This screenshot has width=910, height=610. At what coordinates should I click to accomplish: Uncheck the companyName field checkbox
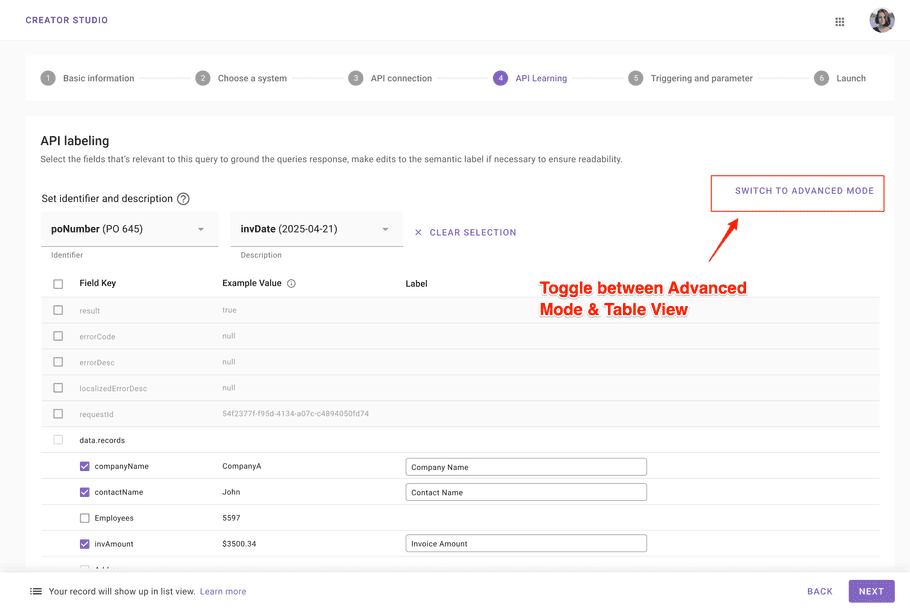tap(85, 466)
